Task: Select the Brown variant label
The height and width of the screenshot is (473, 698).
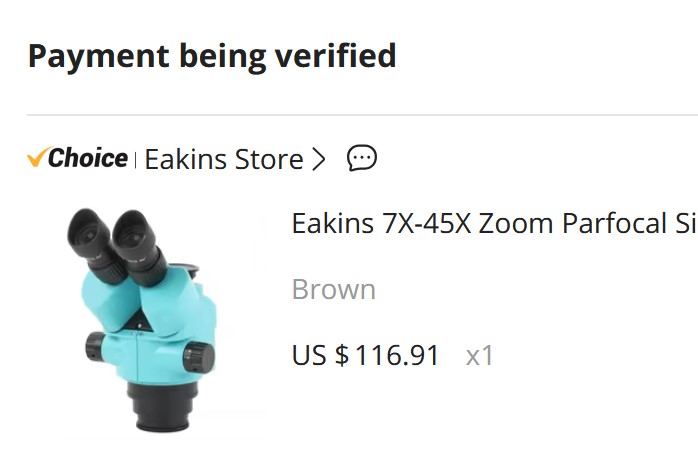Action: coord(333,290)
